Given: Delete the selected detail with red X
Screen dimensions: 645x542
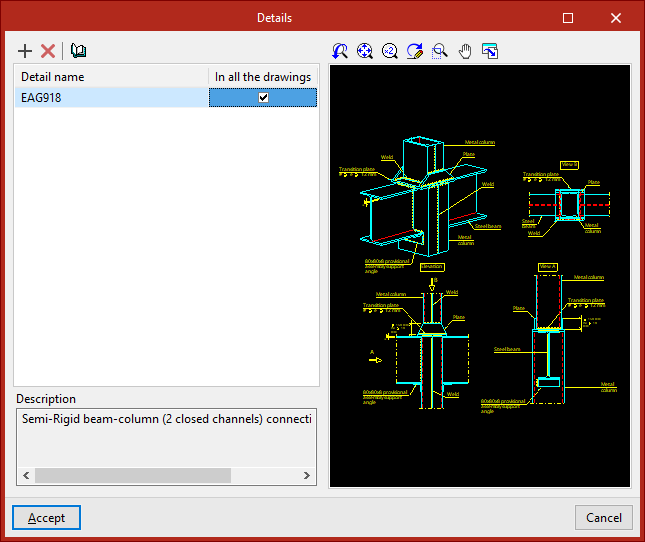Looking at the screenshot, I should click(48, 51).
